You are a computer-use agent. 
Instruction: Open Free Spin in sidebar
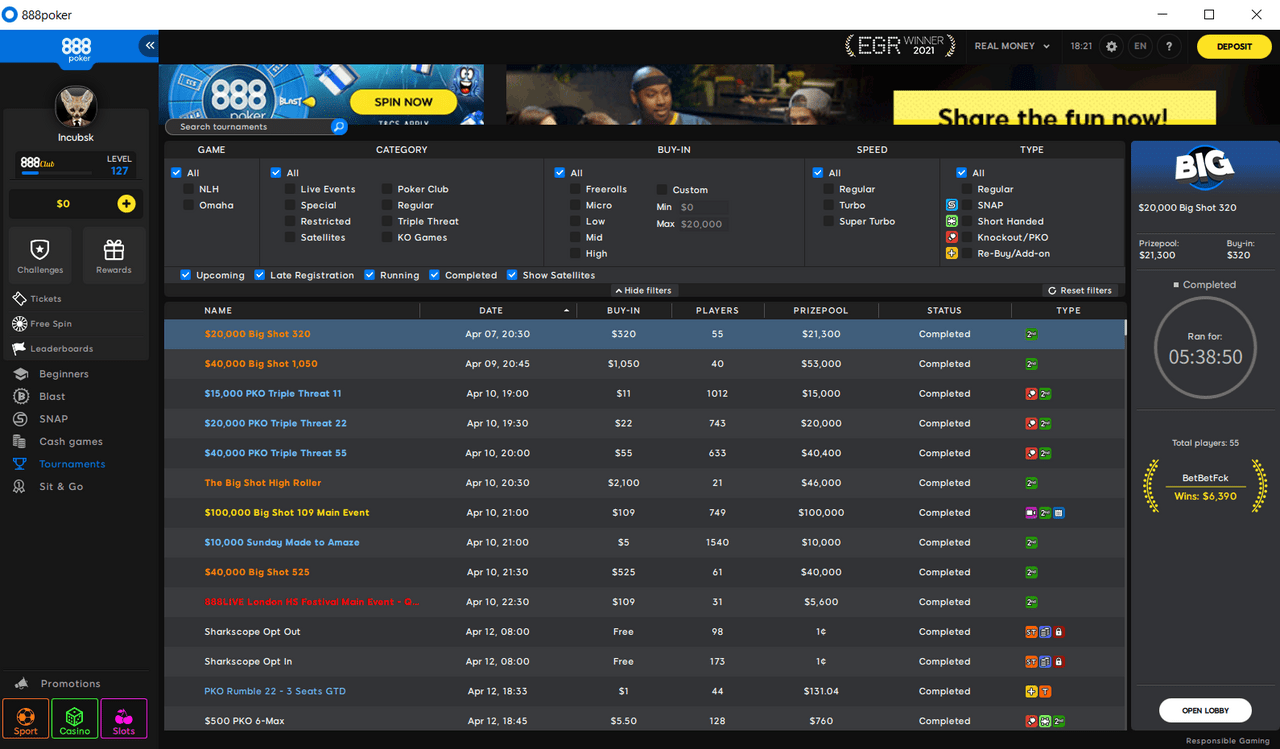pyautogui.click(x=41, y=324)
